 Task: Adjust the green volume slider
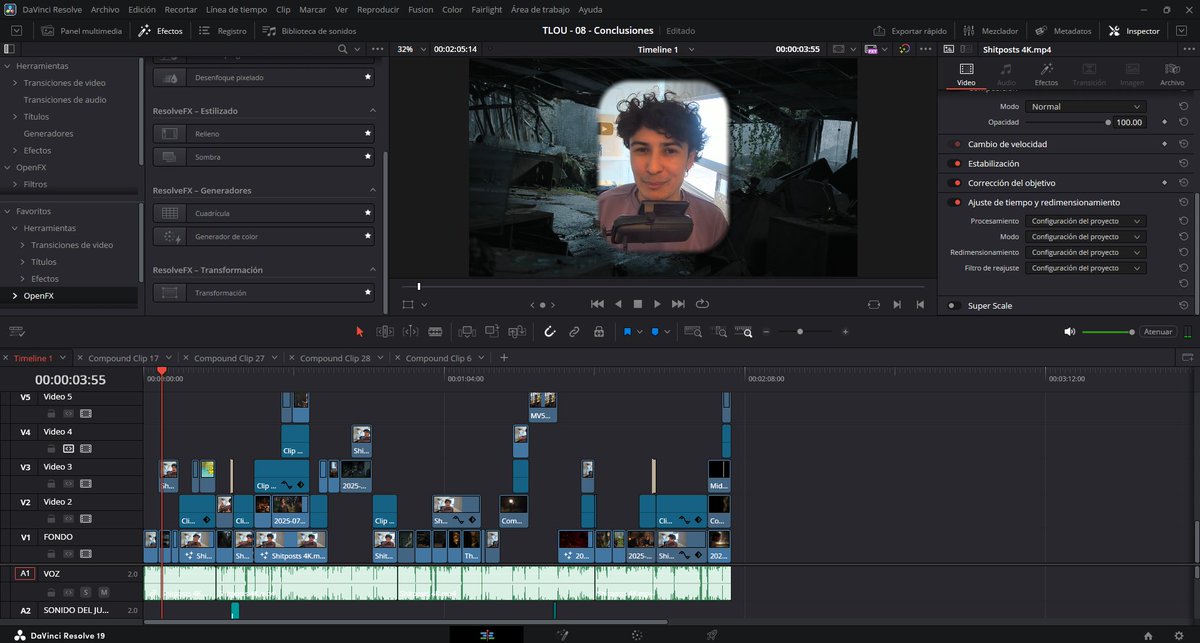point(1108,331)
